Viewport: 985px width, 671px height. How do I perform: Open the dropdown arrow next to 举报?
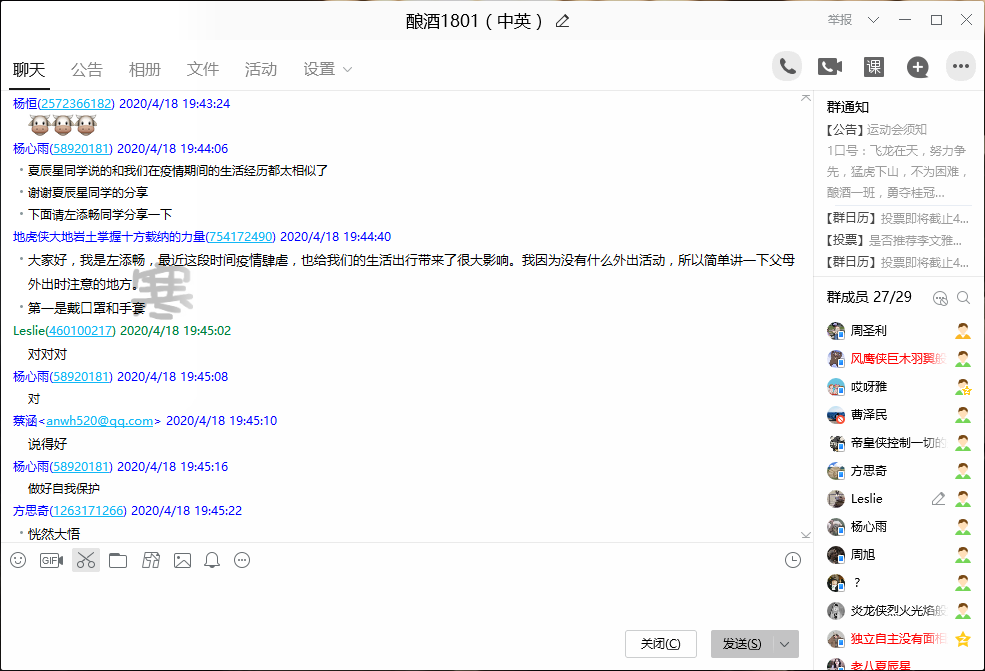873,20
